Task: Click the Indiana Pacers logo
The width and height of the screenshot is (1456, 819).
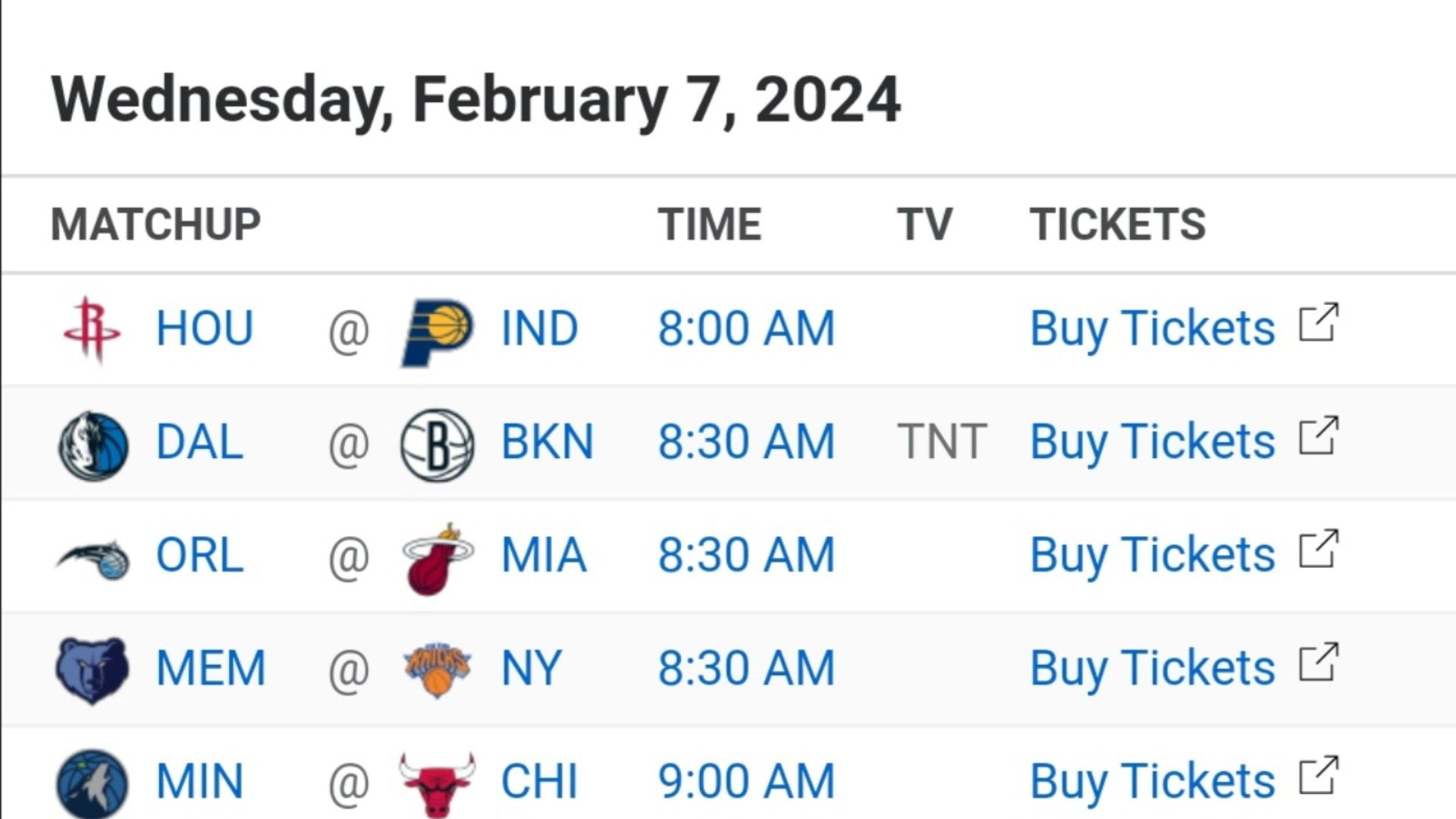Action: [438, 333]
